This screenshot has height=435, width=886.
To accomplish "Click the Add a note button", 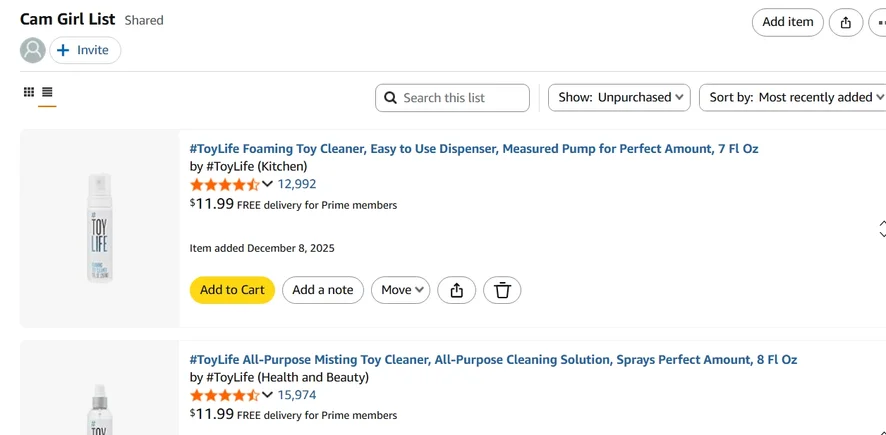I will (322, 290).
